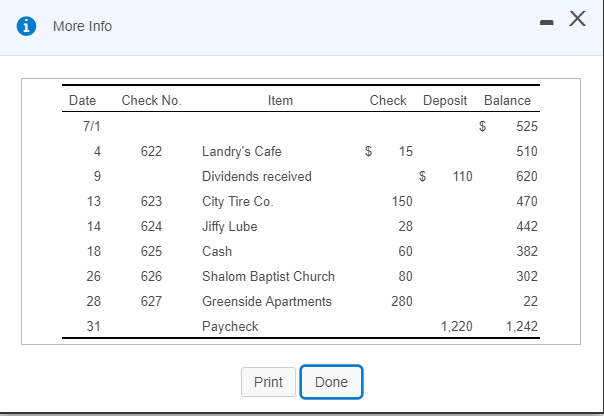The height and width of the screenshot is (416, 604).
Task: Click the Jiffy Lube item
Action: [230, 226]
